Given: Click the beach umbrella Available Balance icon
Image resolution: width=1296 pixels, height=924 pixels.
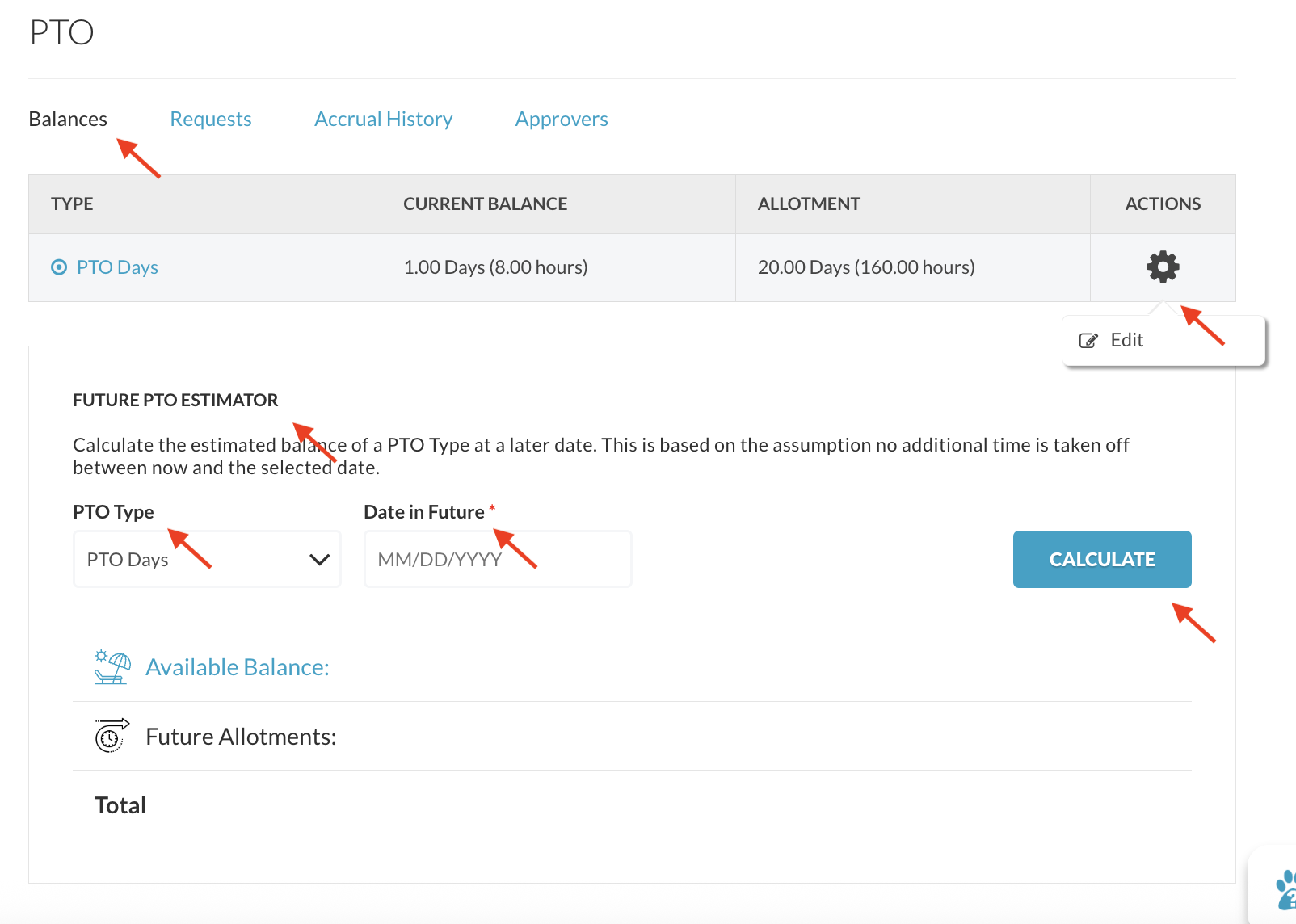Looking at the screenshot, I should 112,667.
